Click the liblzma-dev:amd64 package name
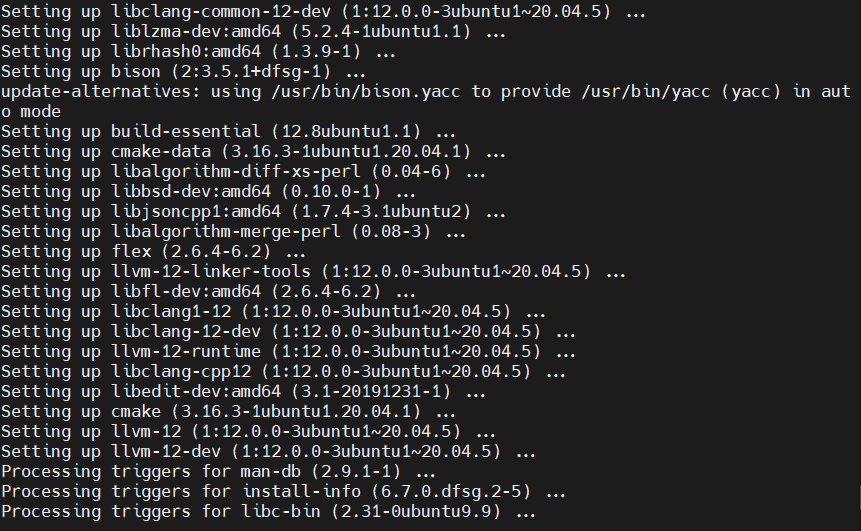861x531 pixels. [x=195, y=31]
